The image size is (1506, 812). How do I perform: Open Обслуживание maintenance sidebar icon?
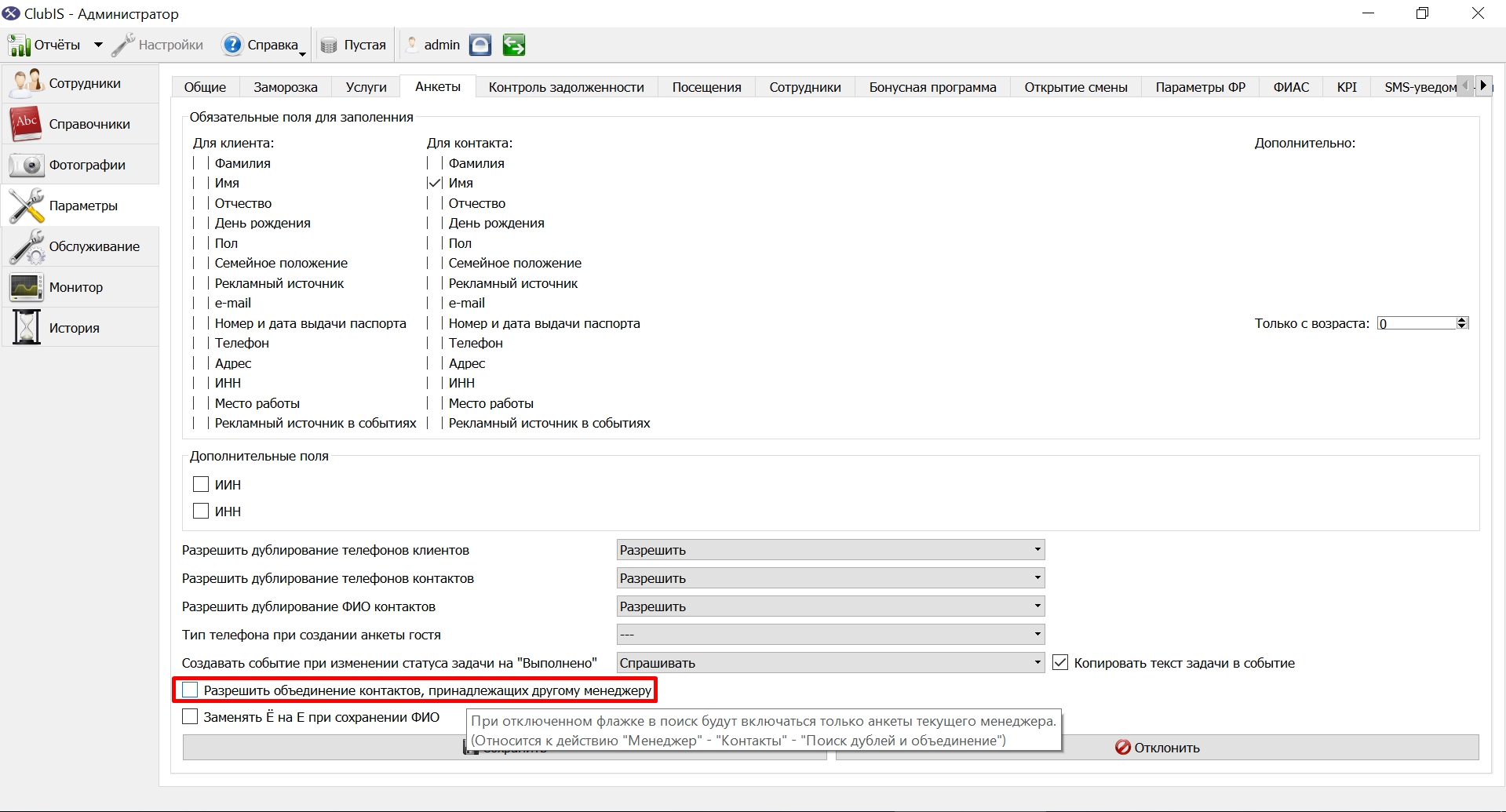(x=25, y=246)
